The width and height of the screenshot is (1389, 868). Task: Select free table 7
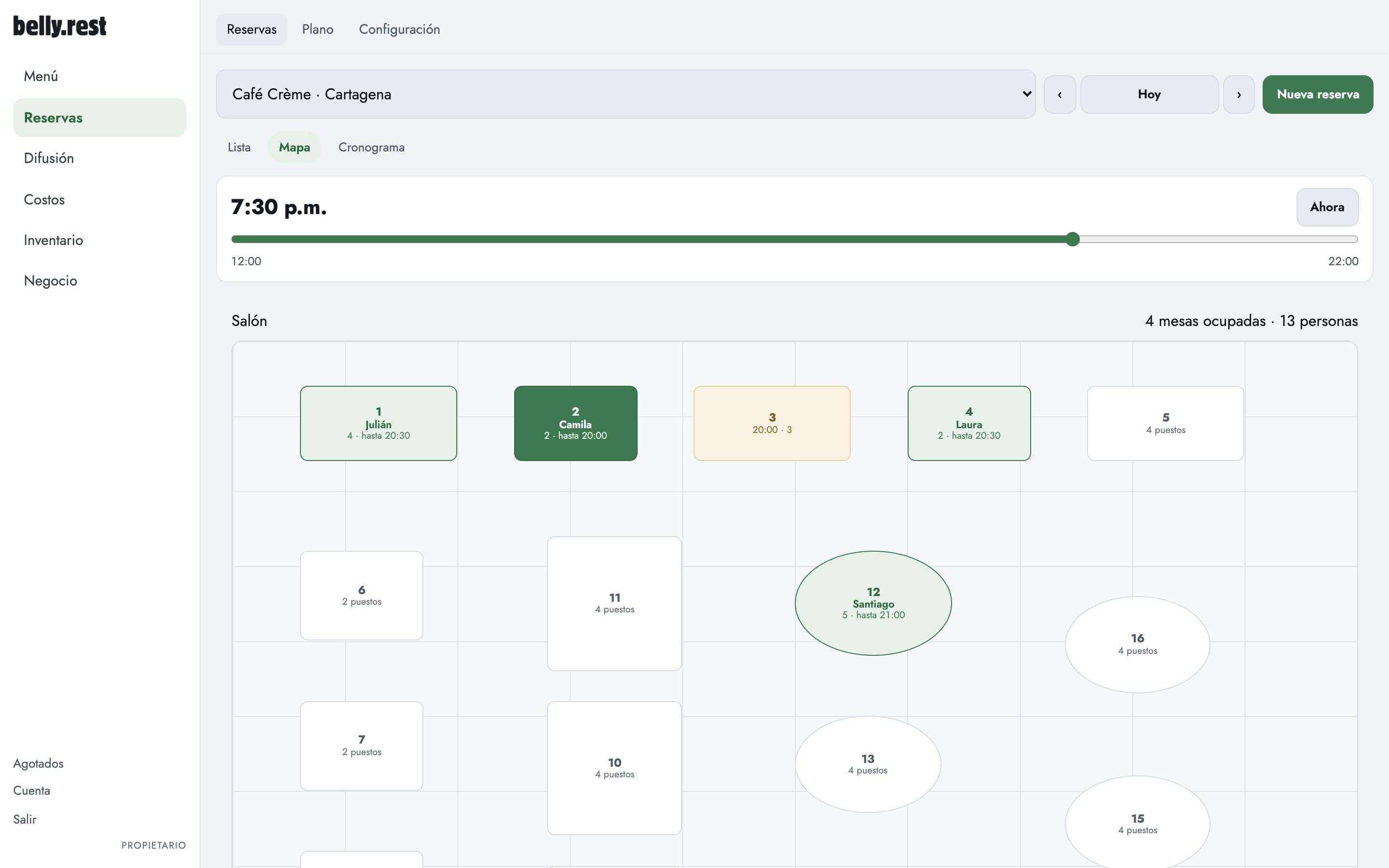tap(362, 746)
